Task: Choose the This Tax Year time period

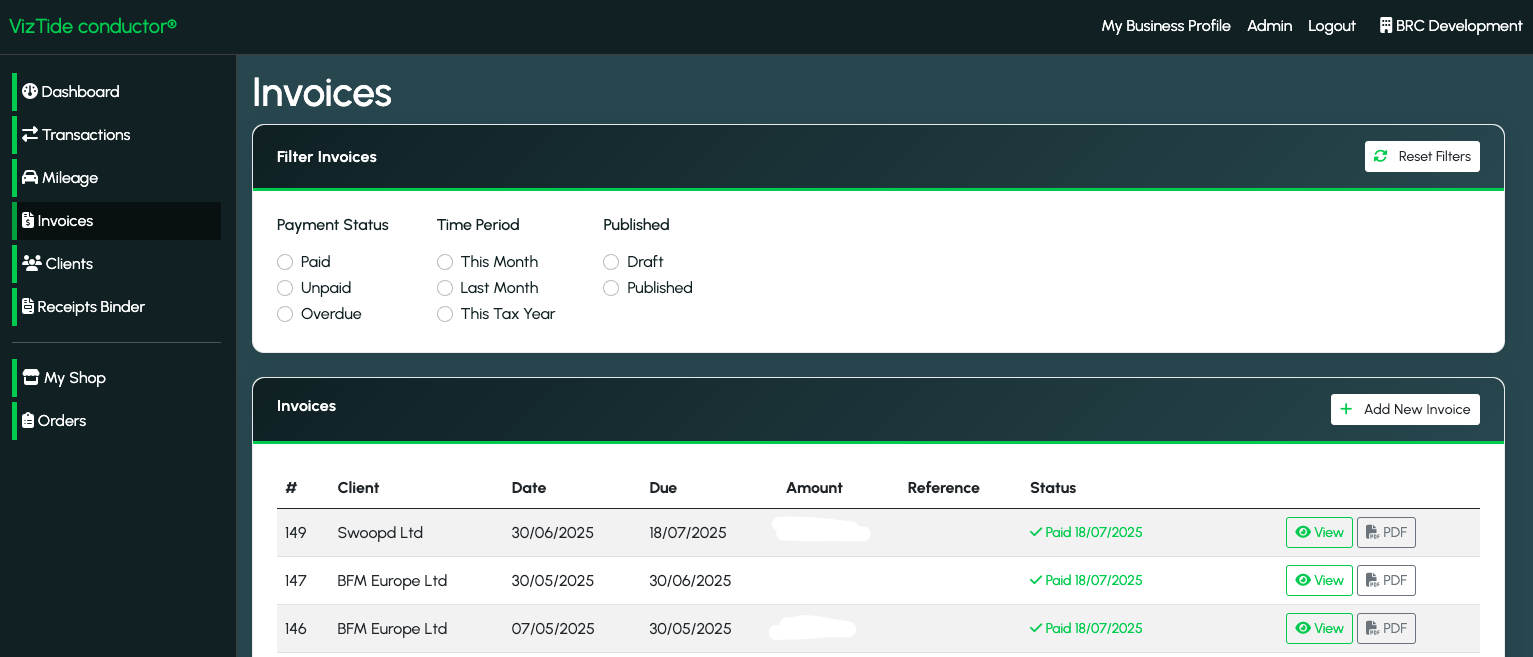Action: [x=445, y=314]
